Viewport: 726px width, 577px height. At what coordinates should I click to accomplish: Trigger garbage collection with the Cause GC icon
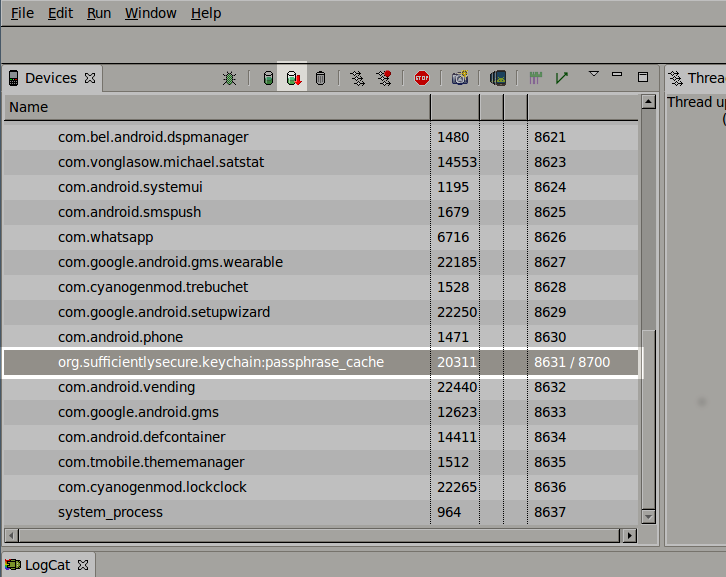(320, 78)
